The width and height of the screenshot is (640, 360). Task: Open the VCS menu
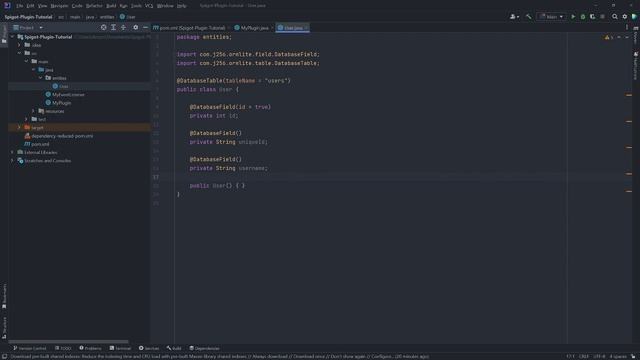coord(149,6)
